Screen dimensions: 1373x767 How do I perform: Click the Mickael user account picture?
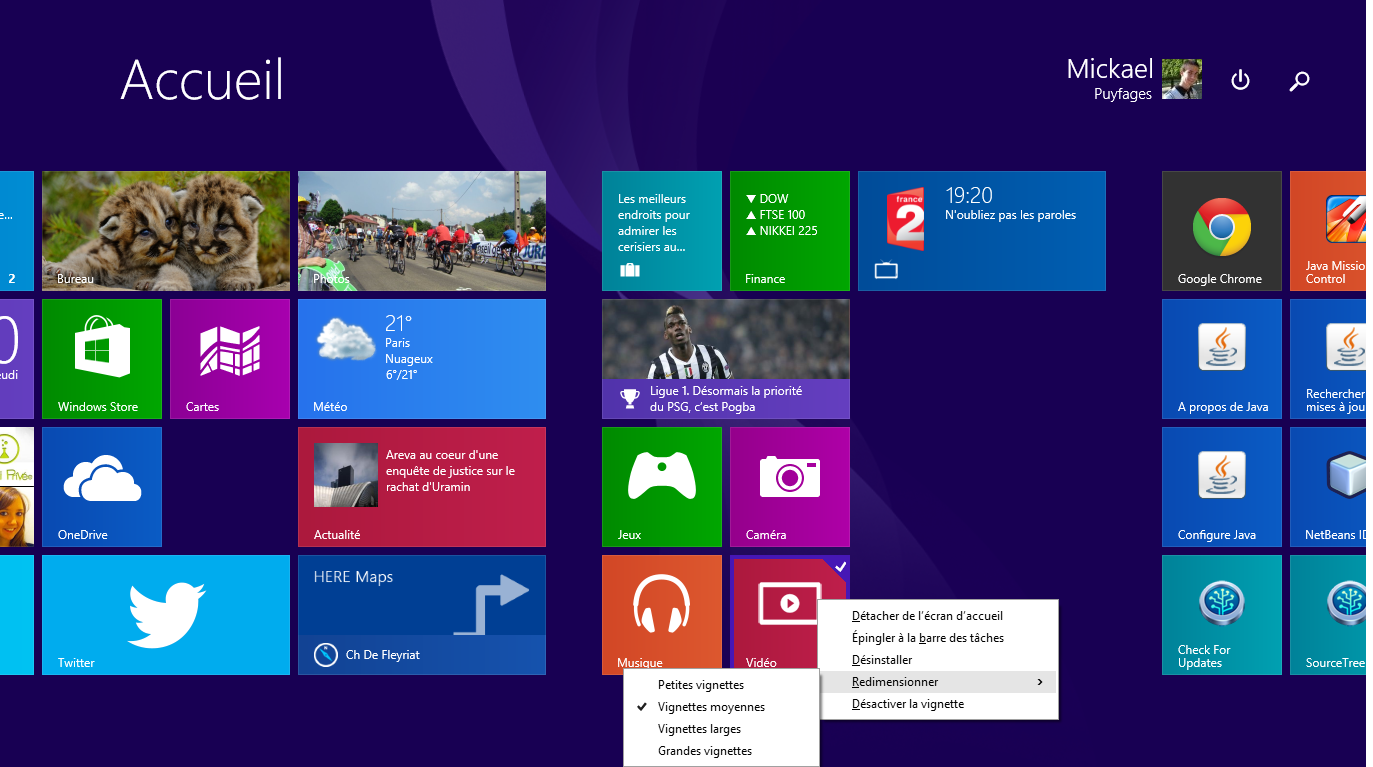1182,79
